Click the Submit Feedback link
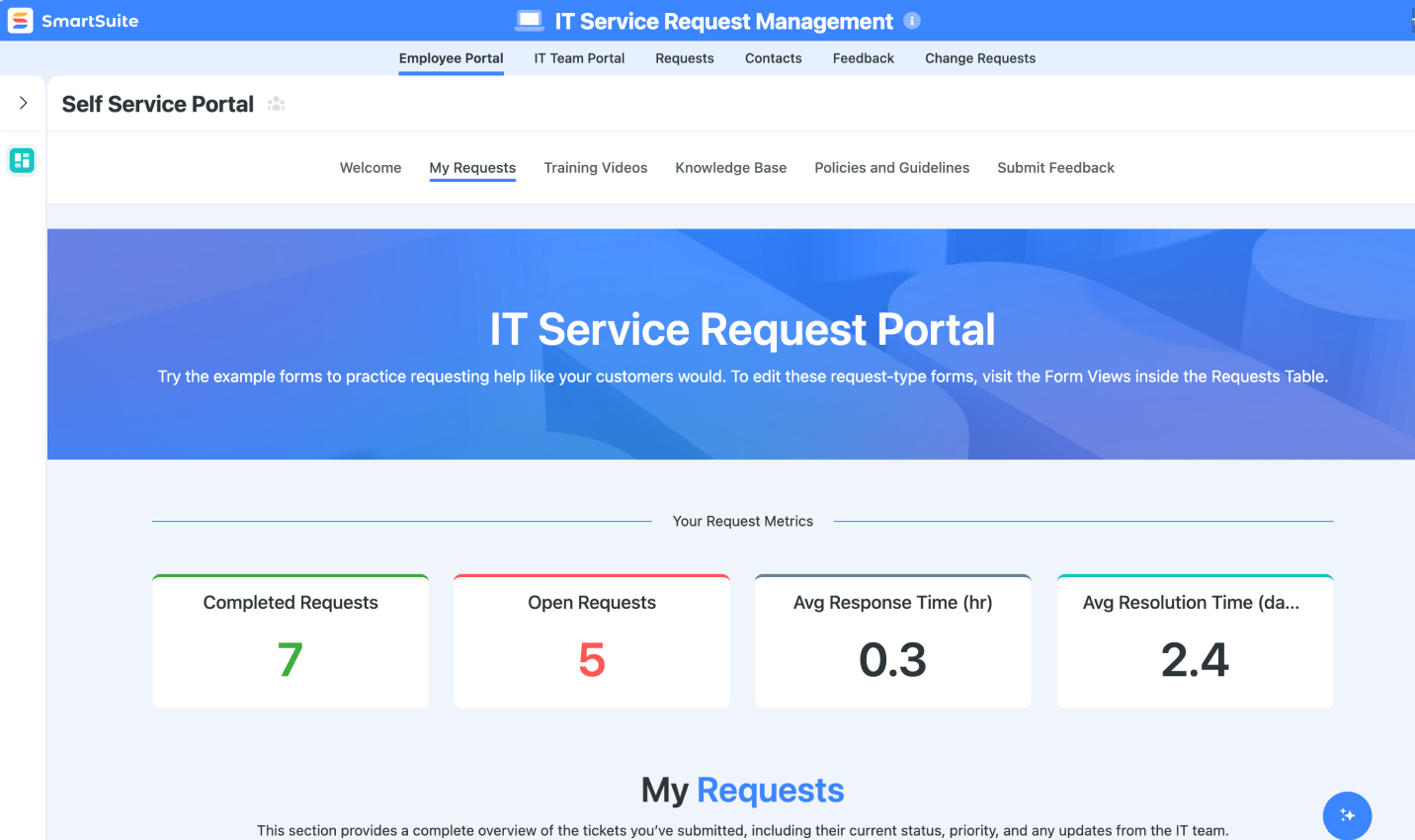The width and height of the screenshot is (1415, 840). click(x=1055, y=168)
